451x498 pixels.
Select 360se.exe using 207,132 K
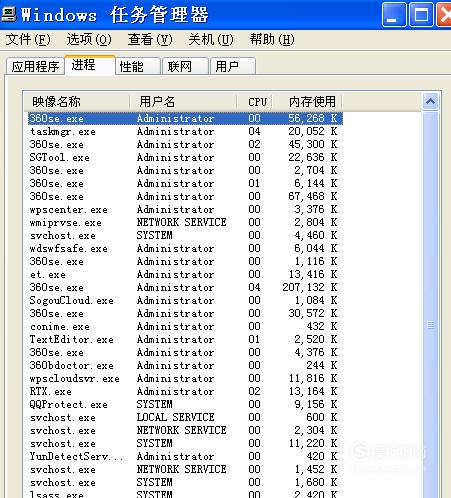(x=185, y=287)
